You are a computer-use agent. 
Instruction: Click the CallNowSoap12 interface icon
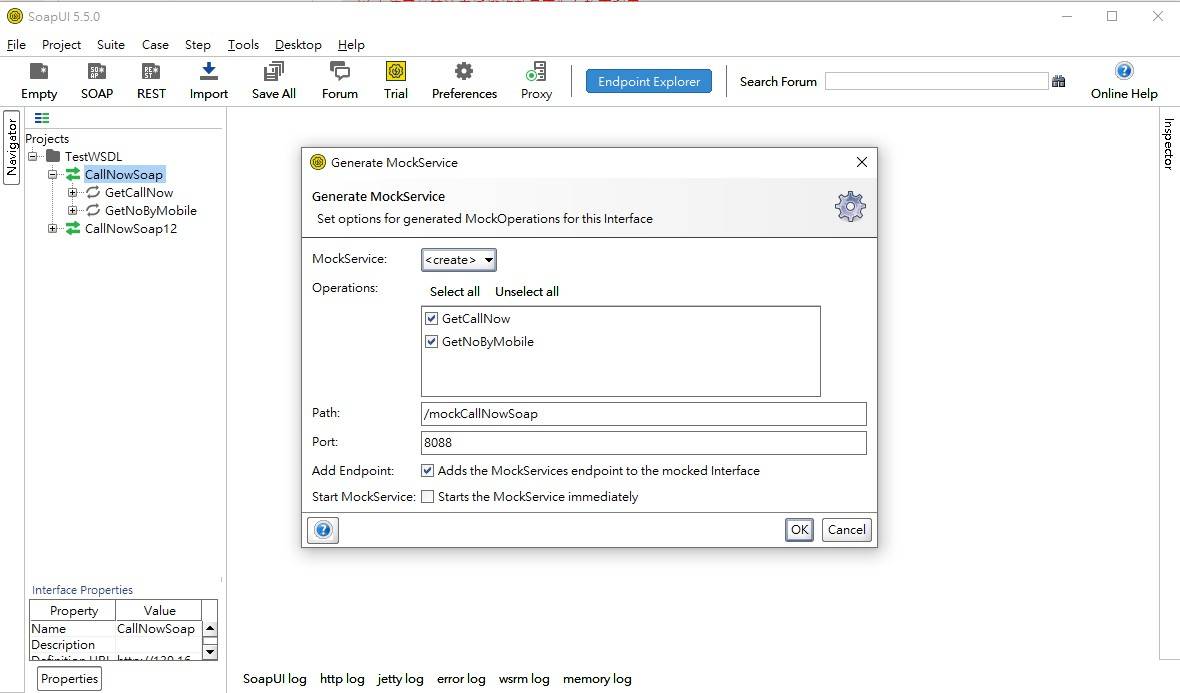73,229
